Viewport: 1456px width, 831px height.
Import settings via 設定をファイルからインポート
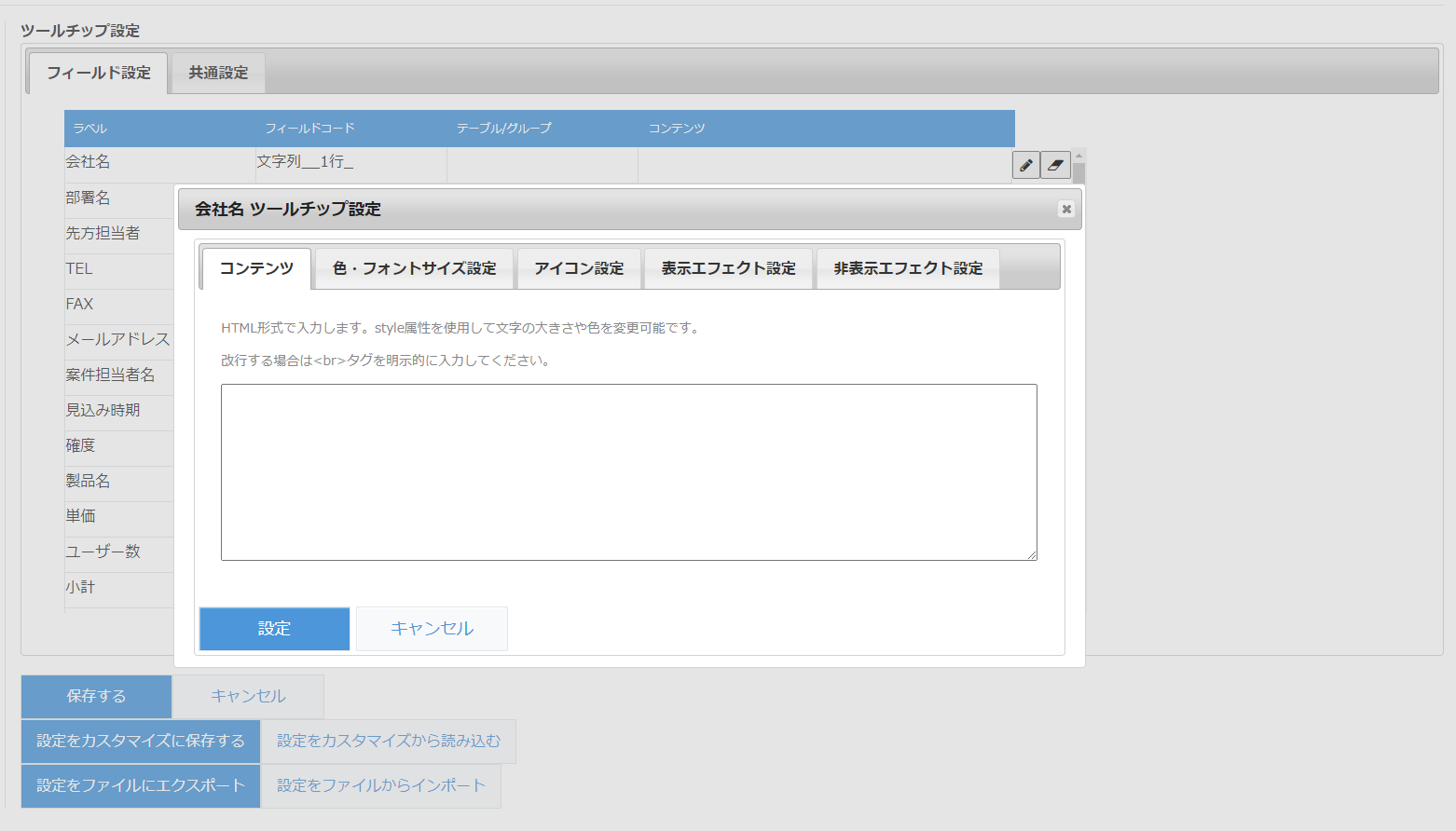pyautogui.click(x=380, y=785)
